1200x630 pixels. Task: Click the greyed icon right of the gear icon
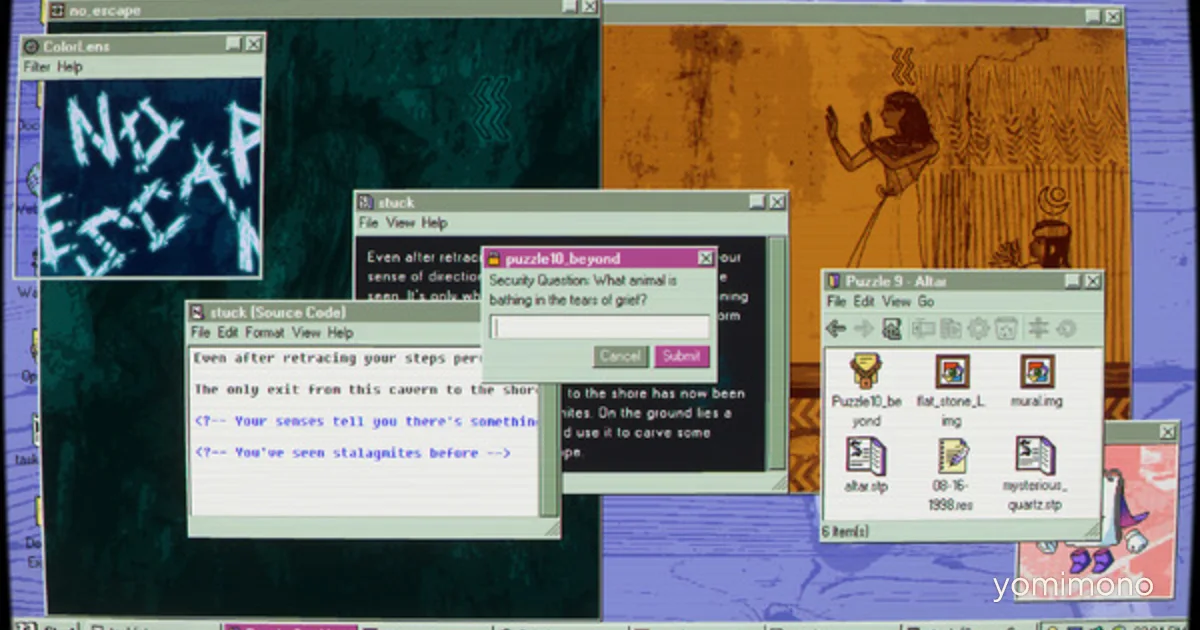1006,328
